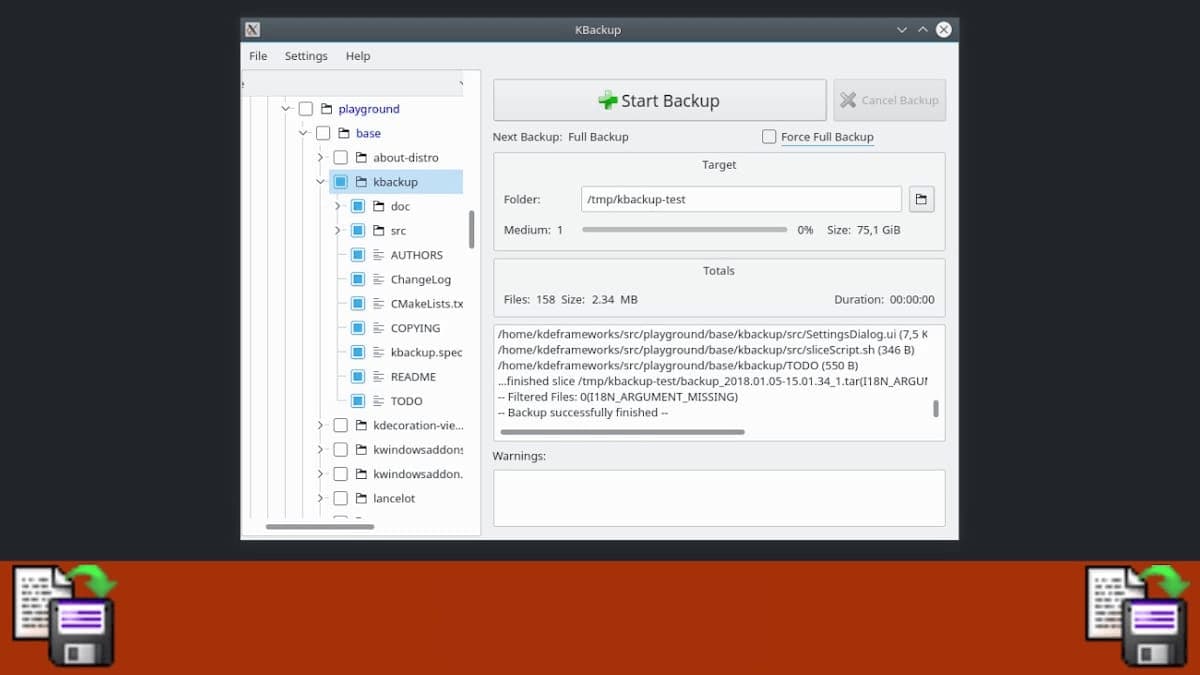The width and height of the screenshot is (1200, 675).
Task: Open the File menu
Action: click(x=258, y=56)
